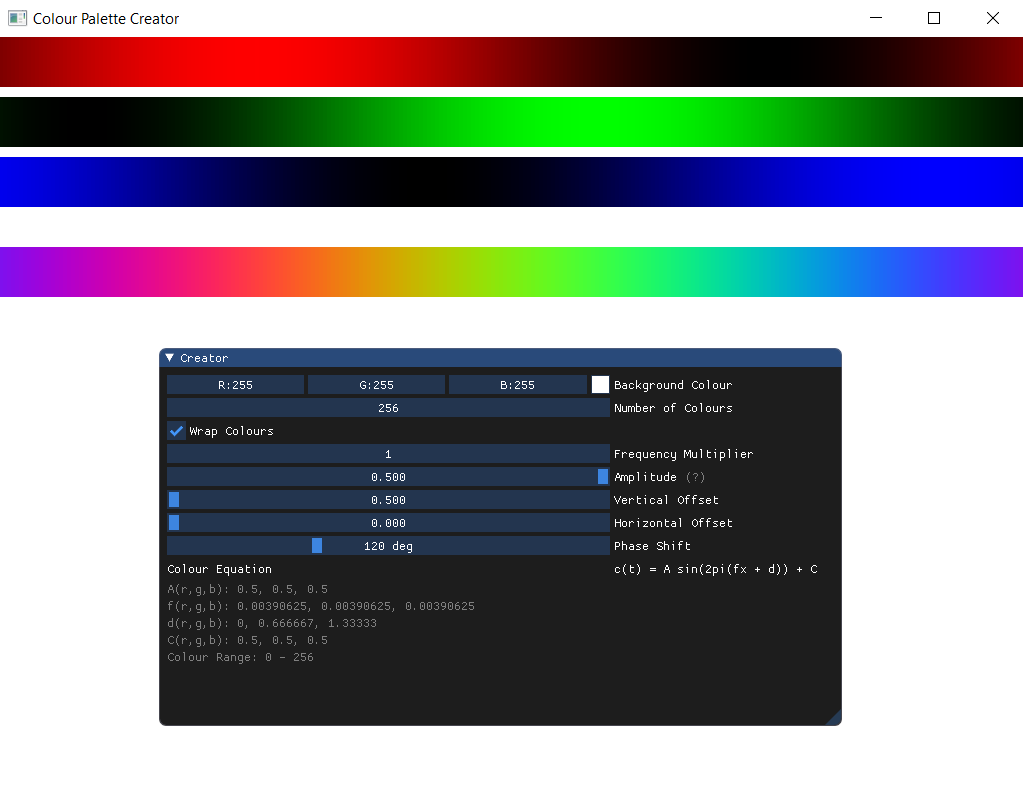Image resolution: width=1023 pixels, height=804 pixels.
Task: Click the Horizontal Offset slider at 0.000
Action: pyautogui.click(x=388, y=523)
